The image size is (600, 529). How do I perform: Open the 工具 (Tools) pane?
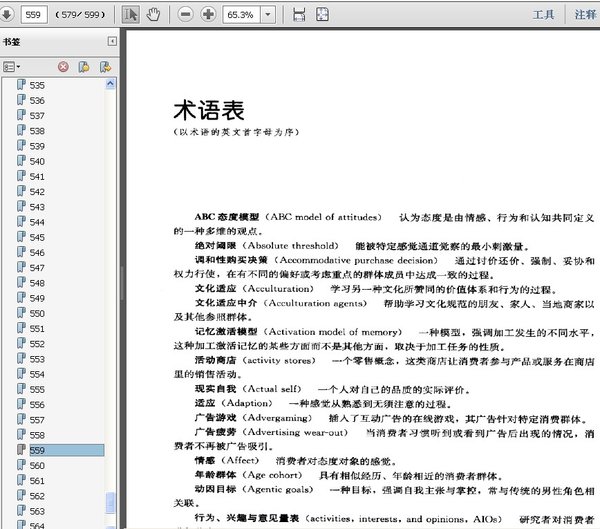(543, 14)
